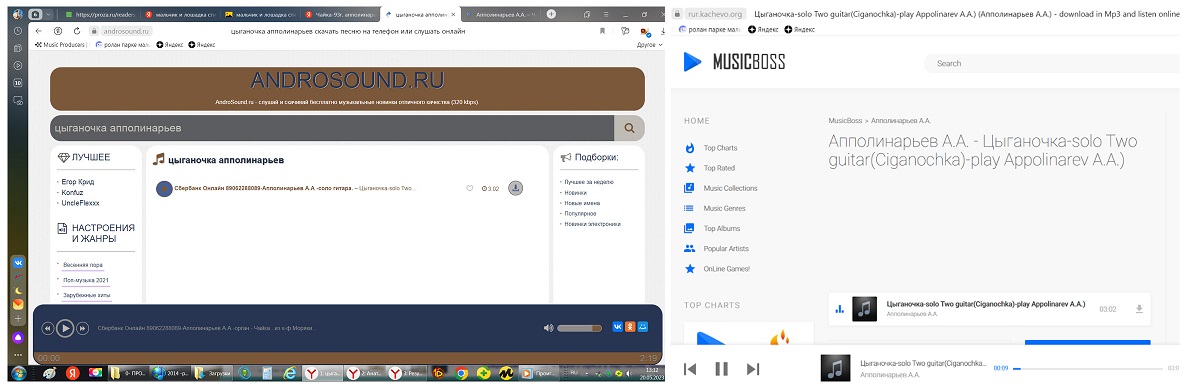Download the Цыганочка-solo track on MusicBoss
The image size is (1186, 389).
point(1139,309)
